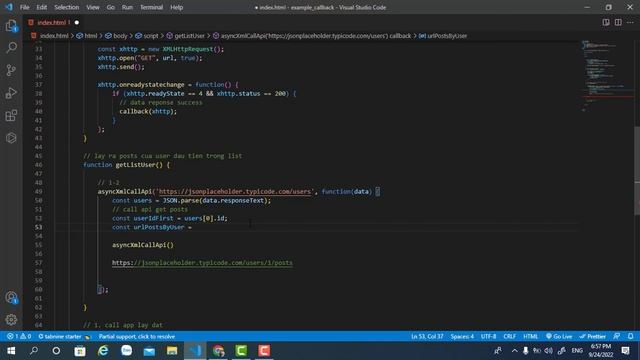Show errors and warnings in status bar
The width and height of the screenshot is (640, 360).
(19, 336)
